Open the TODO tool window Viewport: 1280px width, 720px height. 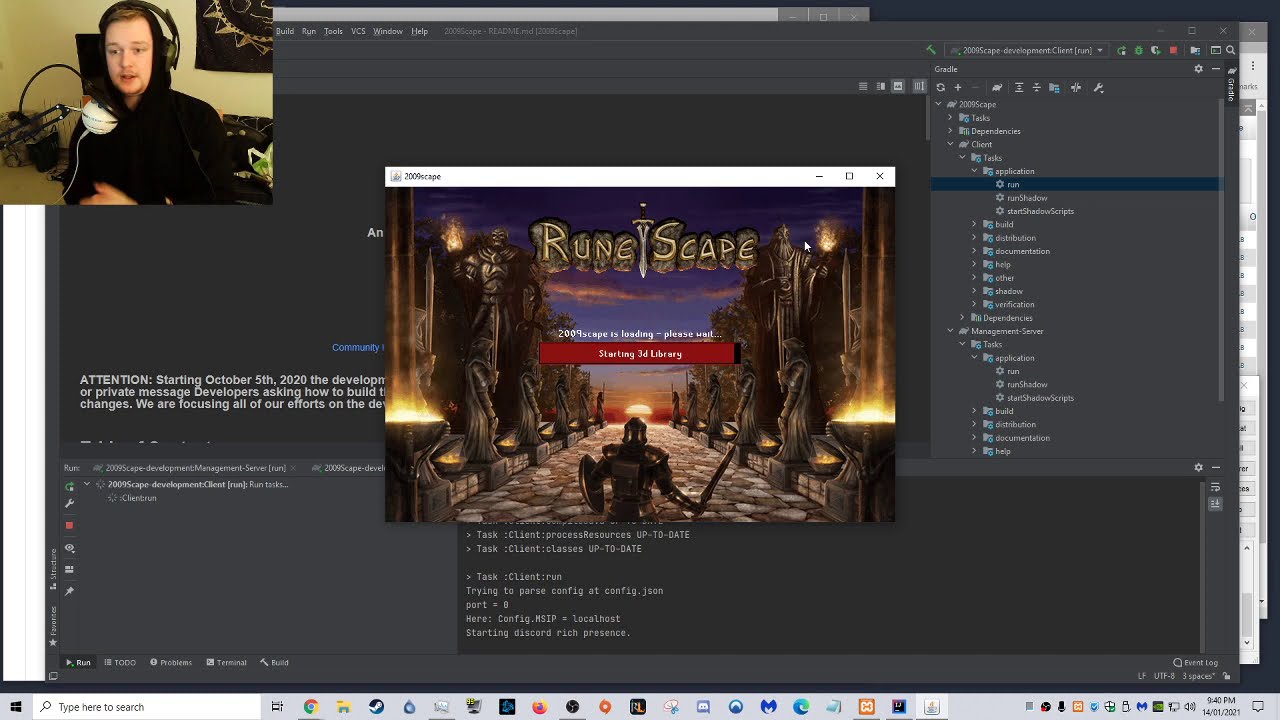tap(120, 662)
